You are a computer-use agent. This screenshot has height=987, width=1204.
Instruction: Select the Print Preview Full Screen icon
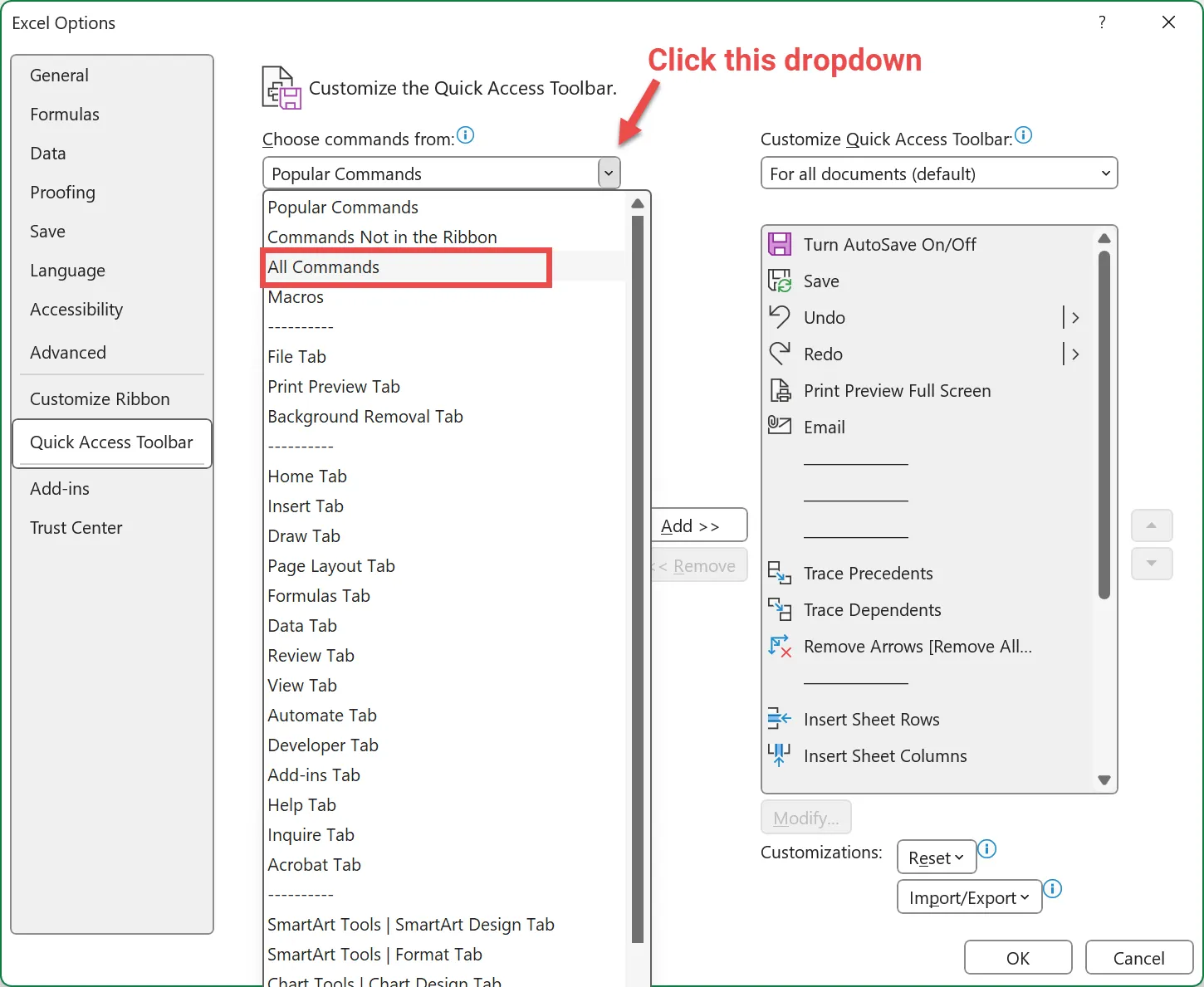780,390
